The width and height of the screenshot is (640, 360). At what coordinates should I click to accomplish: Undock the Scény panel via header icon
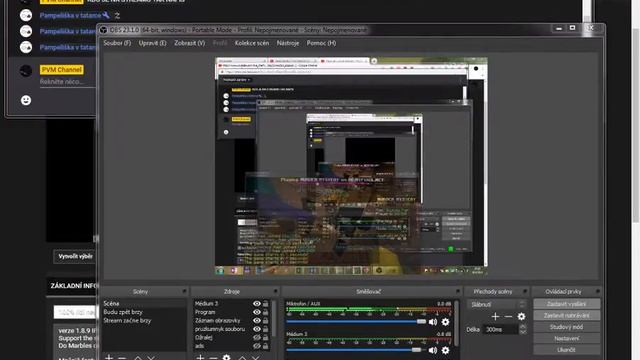pos(184,291)
